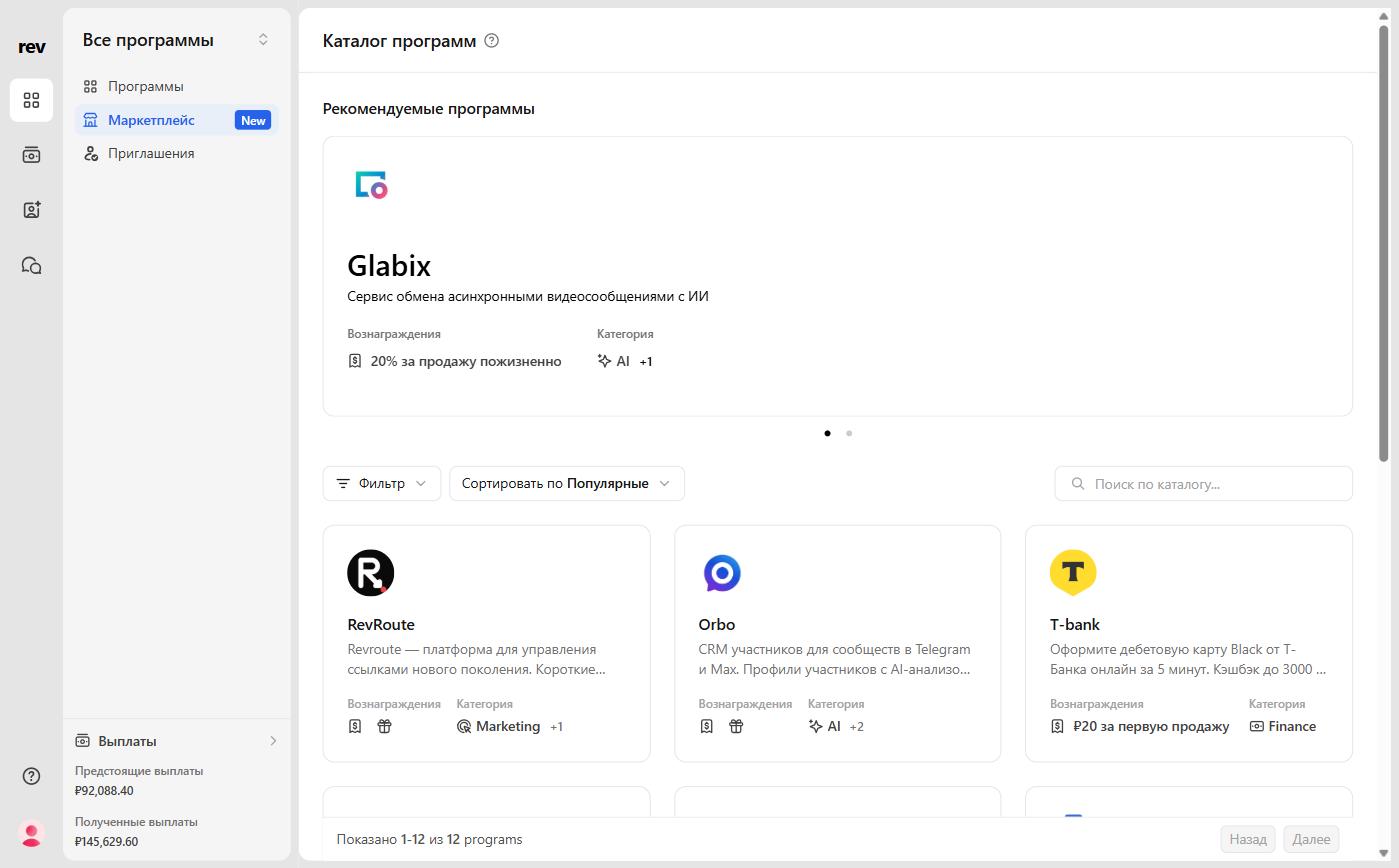Click the T-bank logo
Viewport: 1399px width, 868px height.
point(1073,573)
